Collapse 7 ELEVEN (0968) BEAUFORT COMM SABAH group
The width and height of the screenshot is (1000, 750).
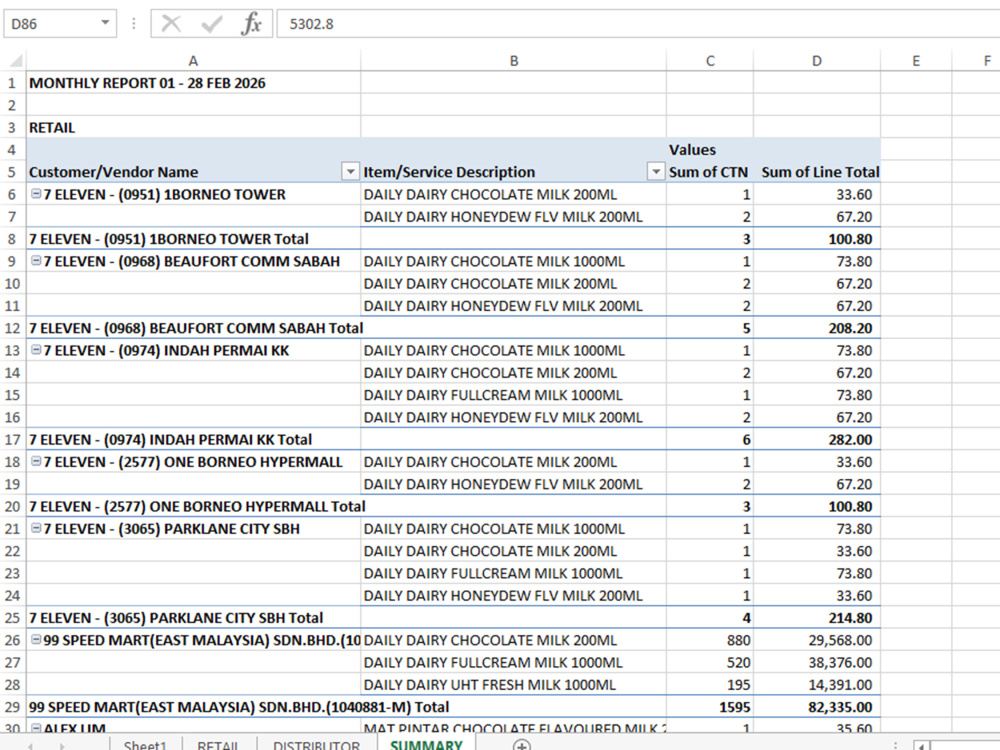36,261
